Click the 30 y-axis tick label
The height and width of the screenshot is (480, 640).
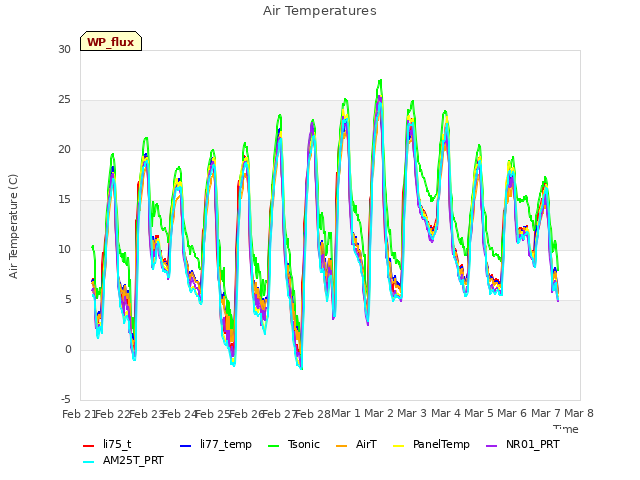pyautogui.click(x=64, y=49)
